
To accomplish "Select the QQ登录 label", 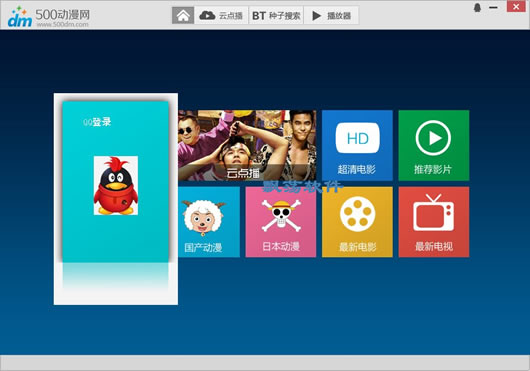I will (97, 122).
